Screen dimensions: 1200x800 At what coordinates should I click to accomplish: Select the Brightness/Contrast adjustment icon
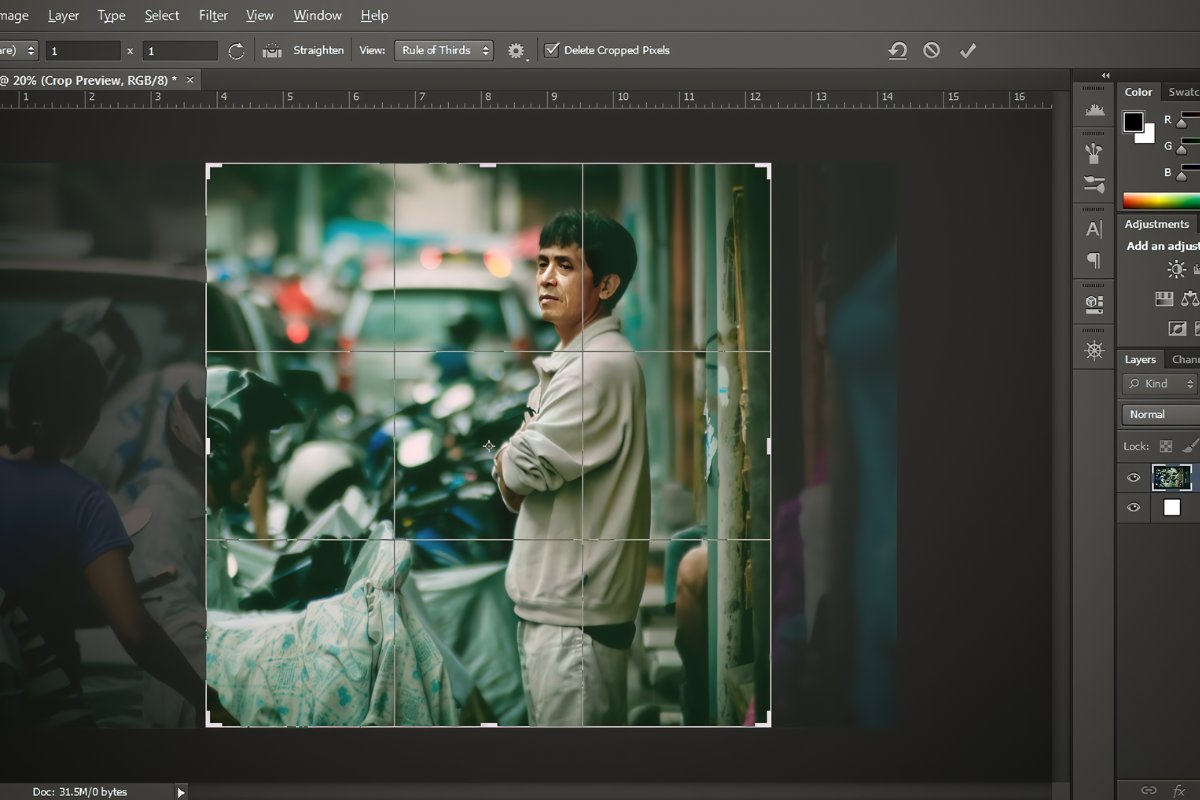pos(1178,268)
